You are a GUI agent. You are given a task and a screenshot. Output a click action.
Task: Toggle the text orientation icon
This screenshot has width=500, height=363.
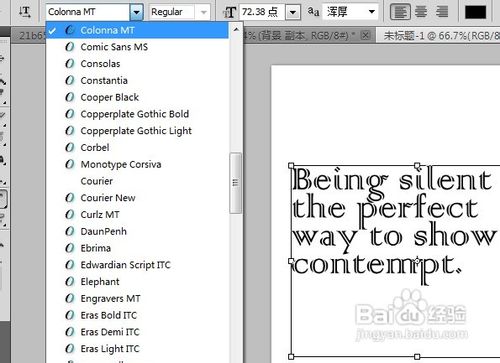pos(25,12)
